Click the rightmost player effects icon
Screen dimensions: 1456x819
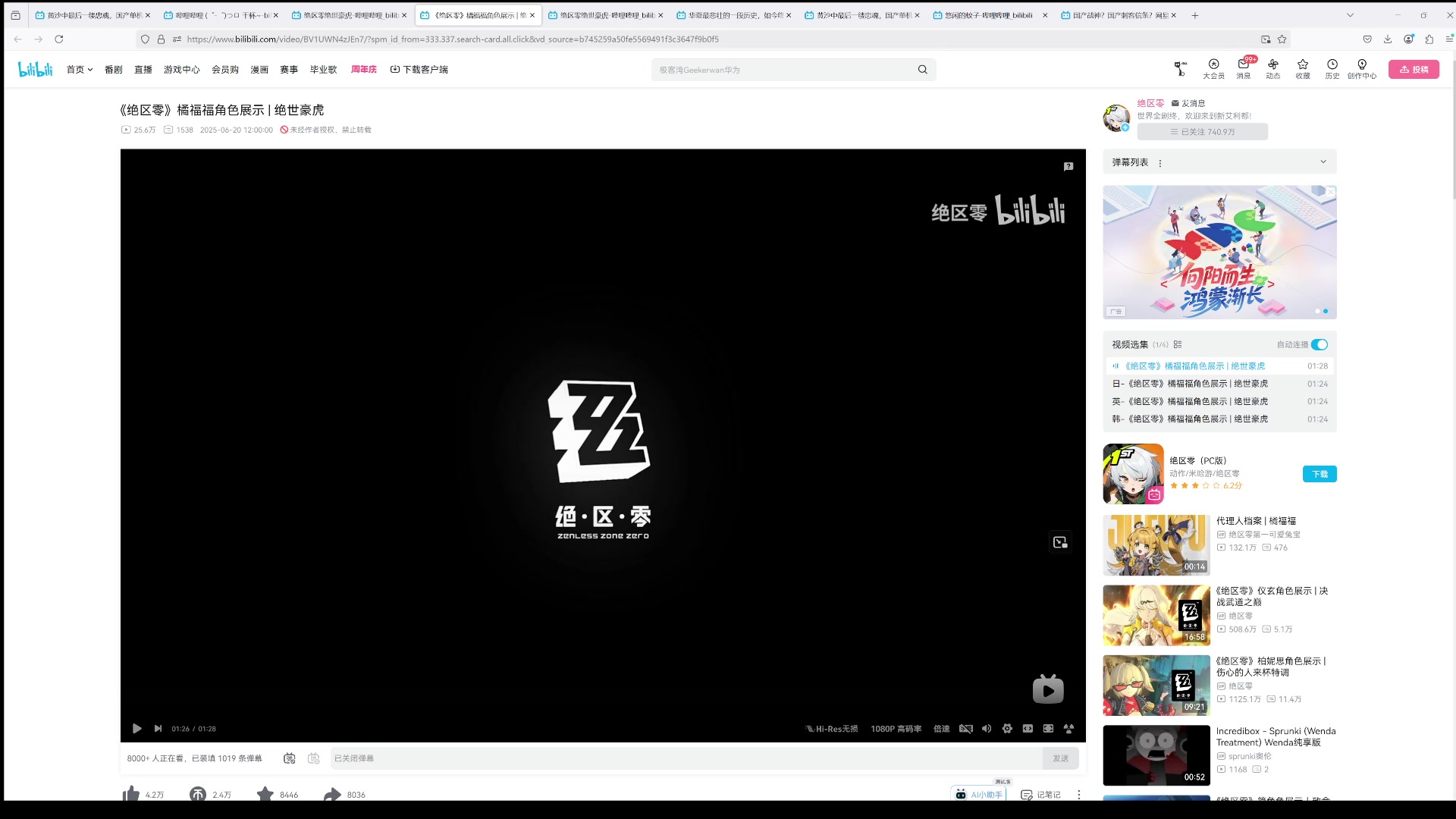click(x=1068, y=728)
